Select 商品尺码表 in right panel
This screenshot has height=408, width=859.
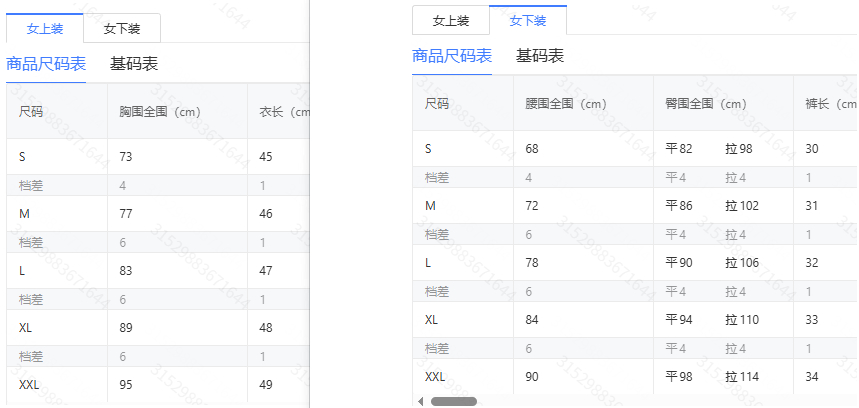tap(452, 56)
